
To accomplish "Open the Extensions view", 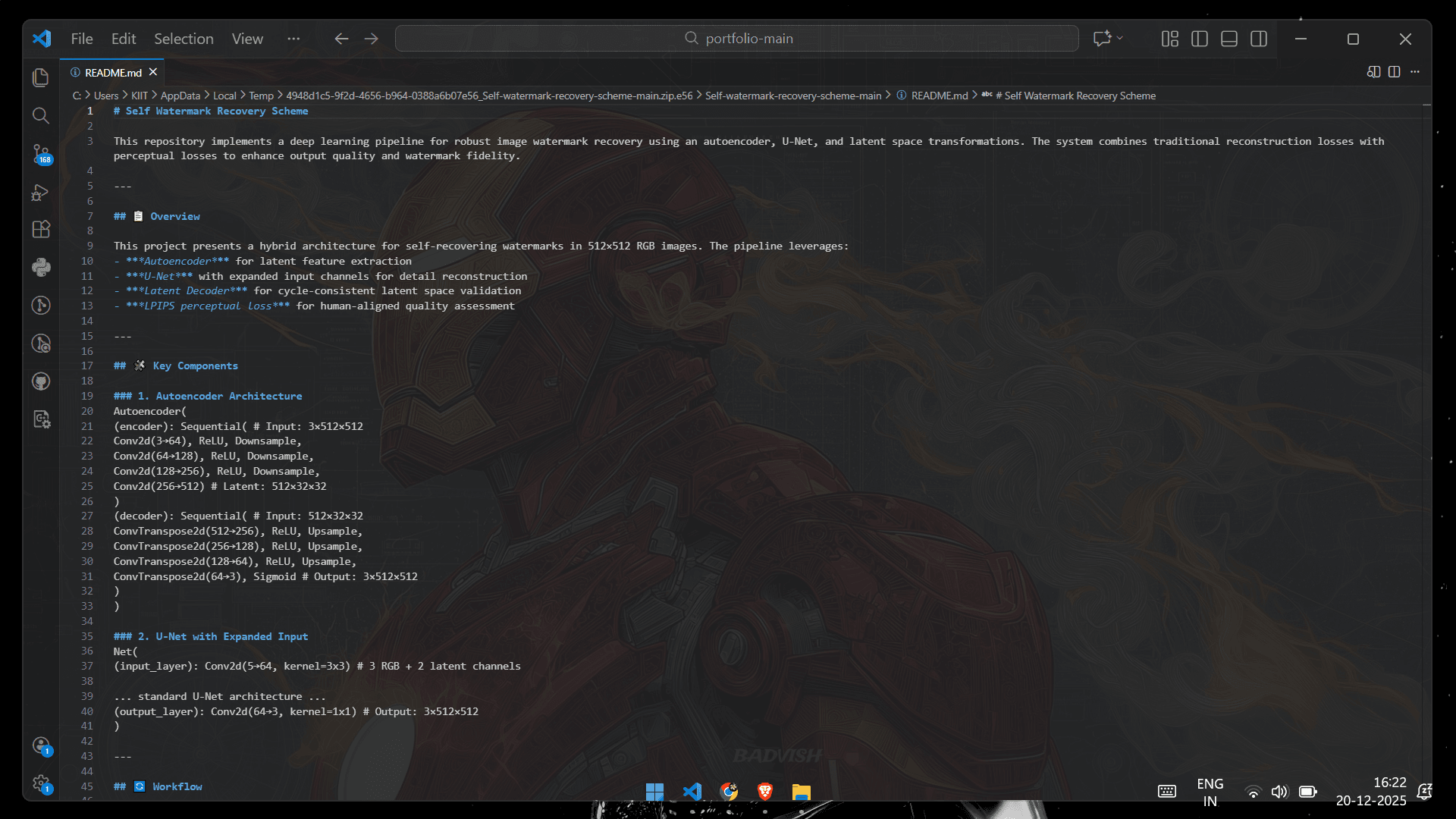I will pos(41,229).
